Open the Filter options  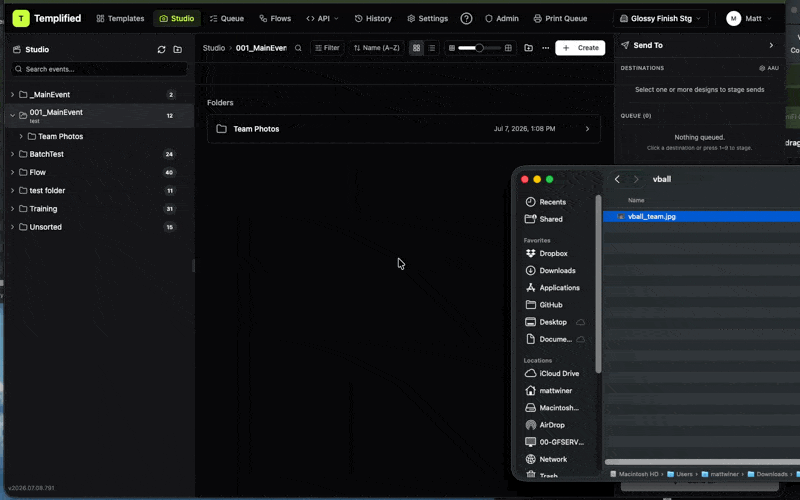point(327,48)
